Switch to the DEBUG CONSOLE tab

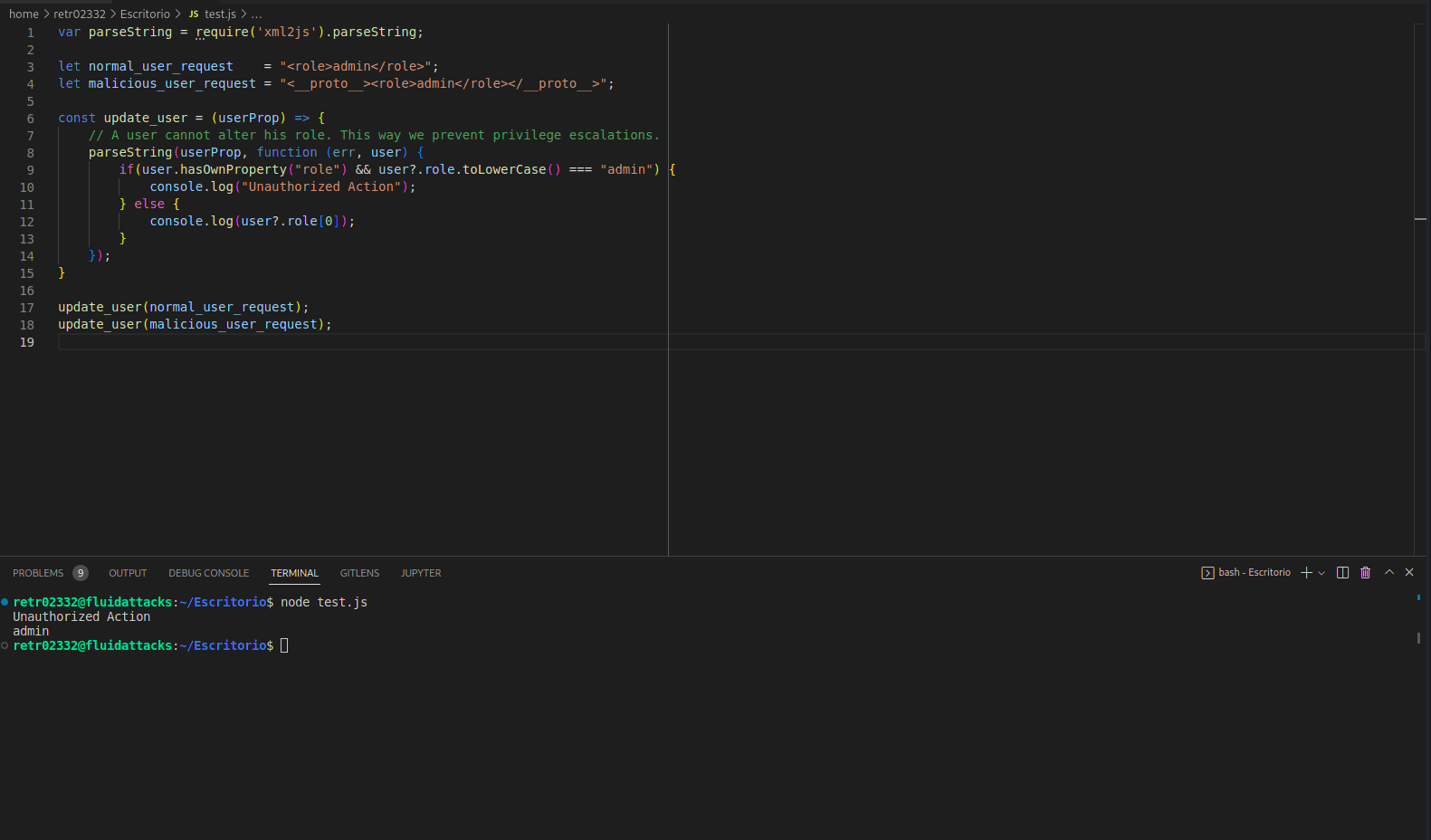pos(208,573)
